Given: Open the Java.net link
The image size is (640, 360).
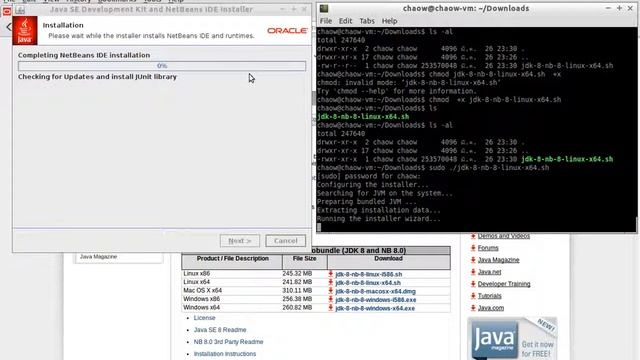Looking at the screenshot, I should pyautogui.click(x=489, y=272).
